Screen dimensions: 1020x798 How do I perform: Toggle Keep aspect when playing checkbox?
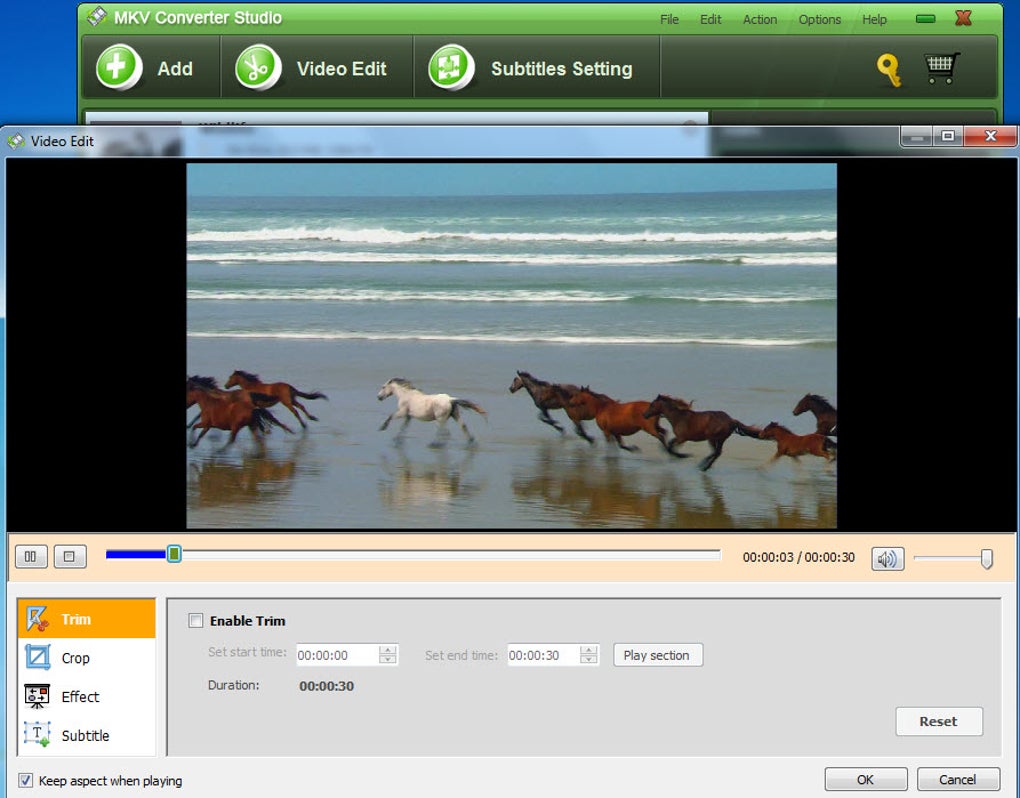[25, 780]
